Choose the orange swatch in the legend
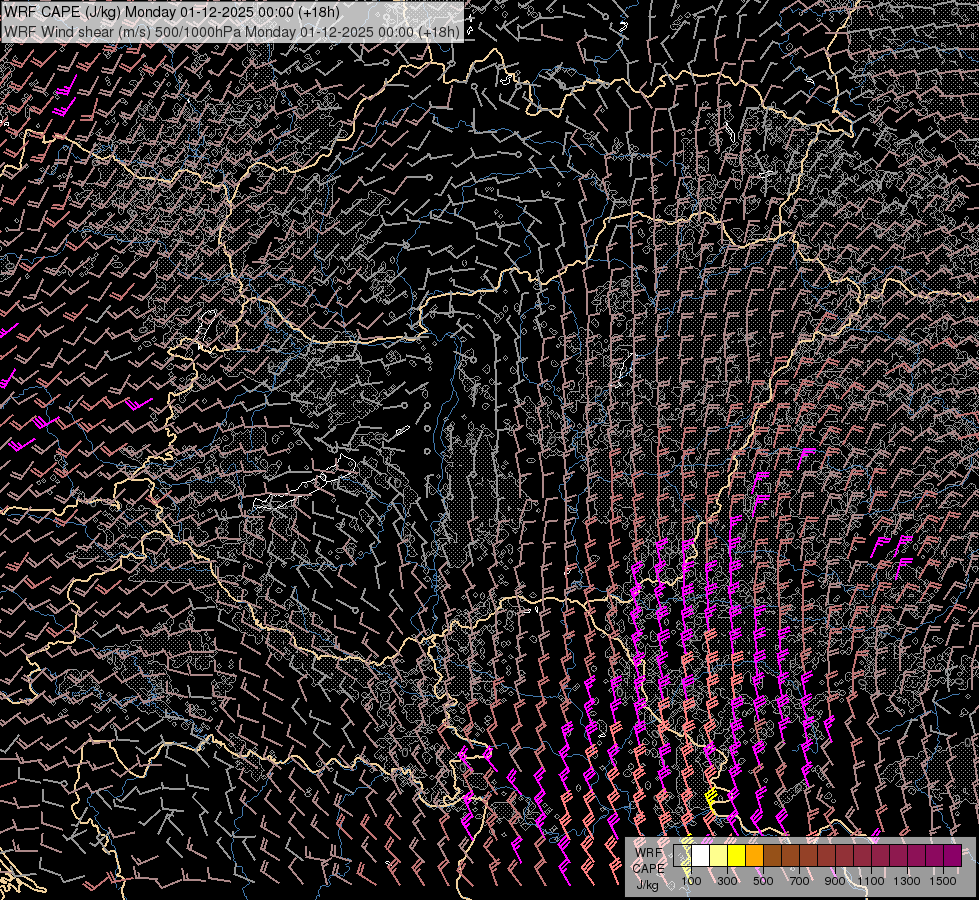Image resolution: width=979 pixels, height=900 pixels. [x=754, y=856]
